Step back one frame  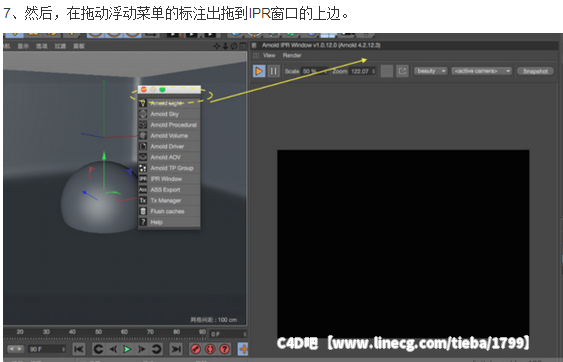point(113,349)
